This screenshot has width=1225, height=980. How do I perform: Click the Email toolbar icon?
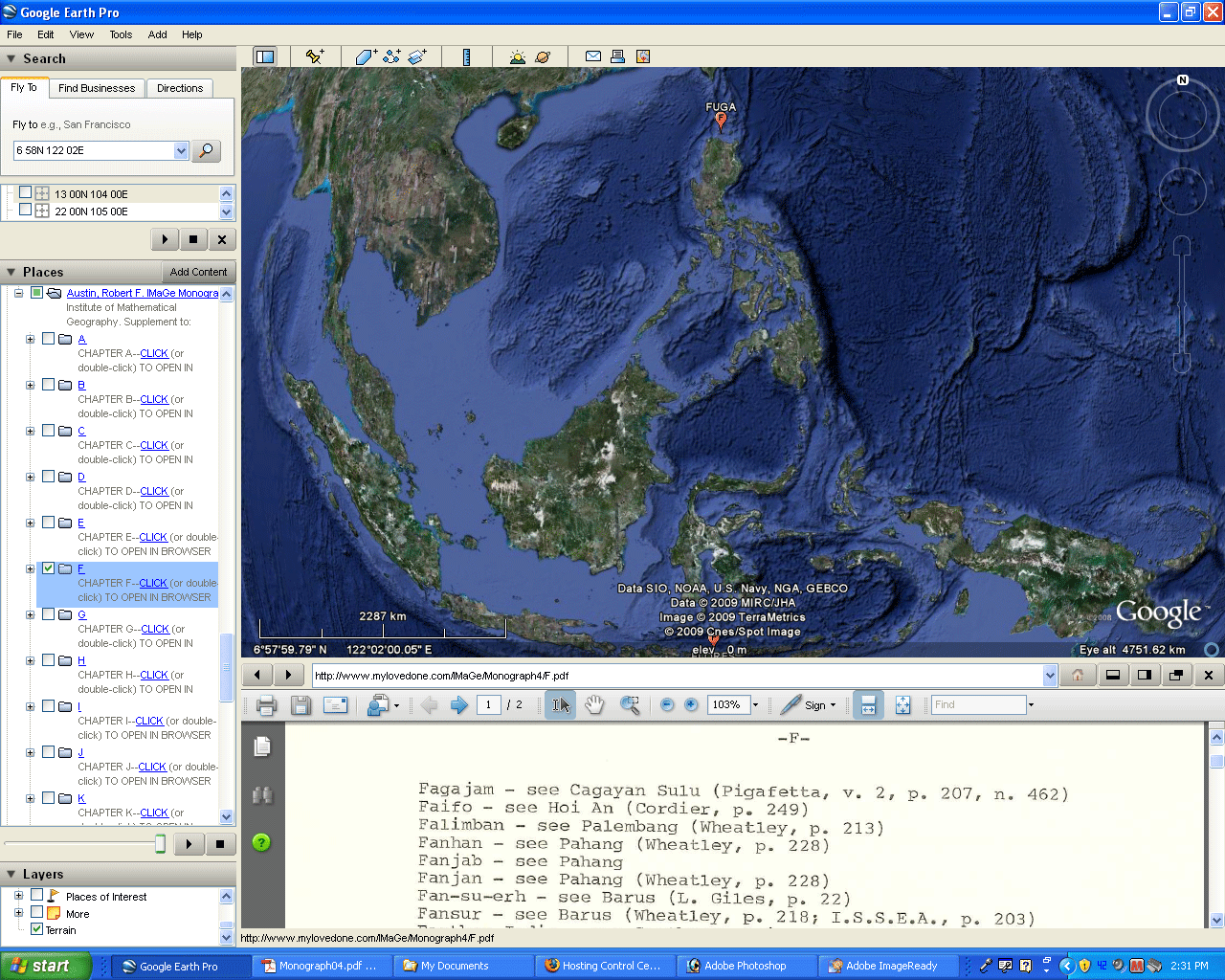click(x=593, y=56)
